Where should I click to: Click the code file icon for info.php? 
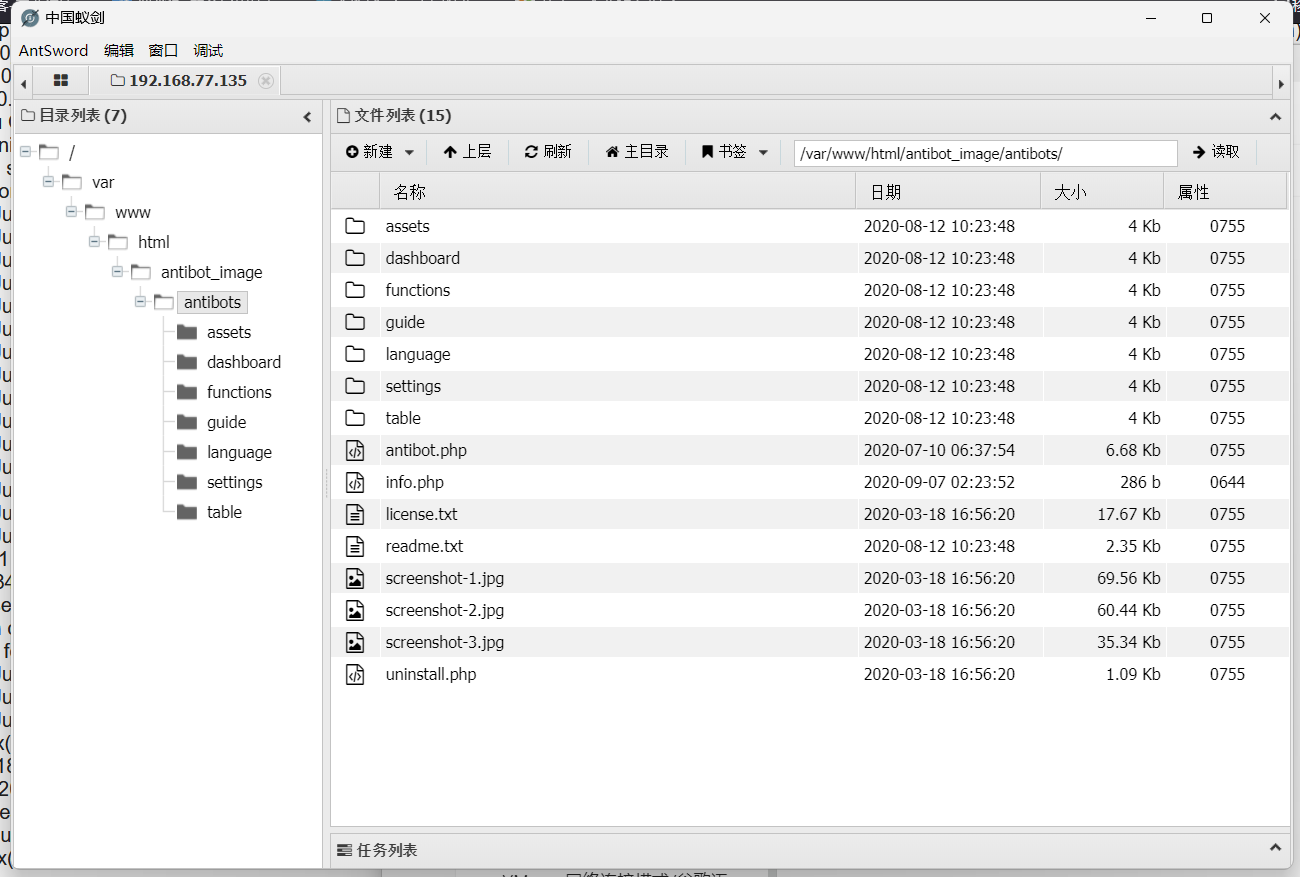[x=355, y=482]
